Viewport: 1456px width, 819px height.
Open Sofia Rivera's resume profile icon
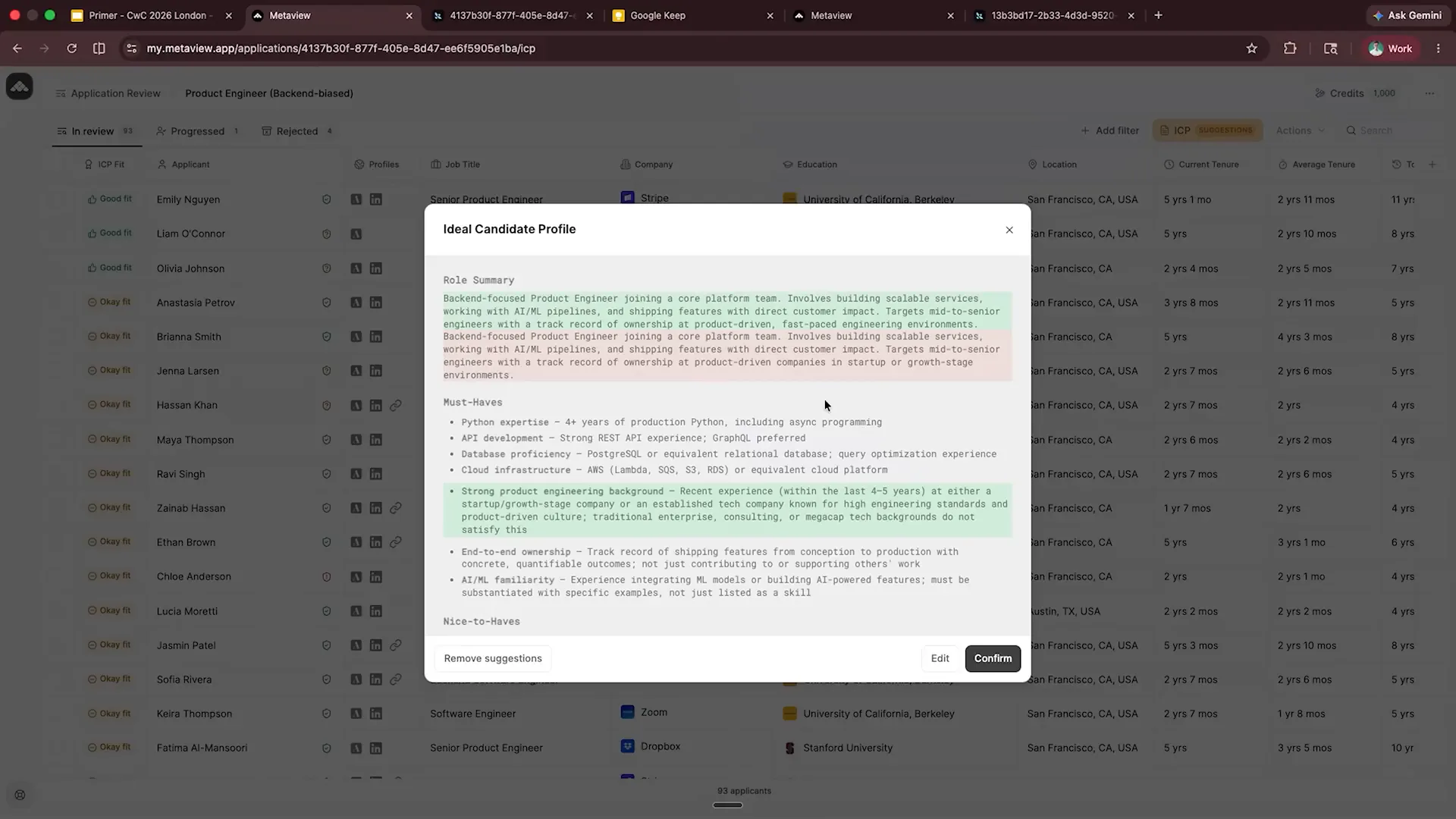pyautogui.click(x=356, y=679)
